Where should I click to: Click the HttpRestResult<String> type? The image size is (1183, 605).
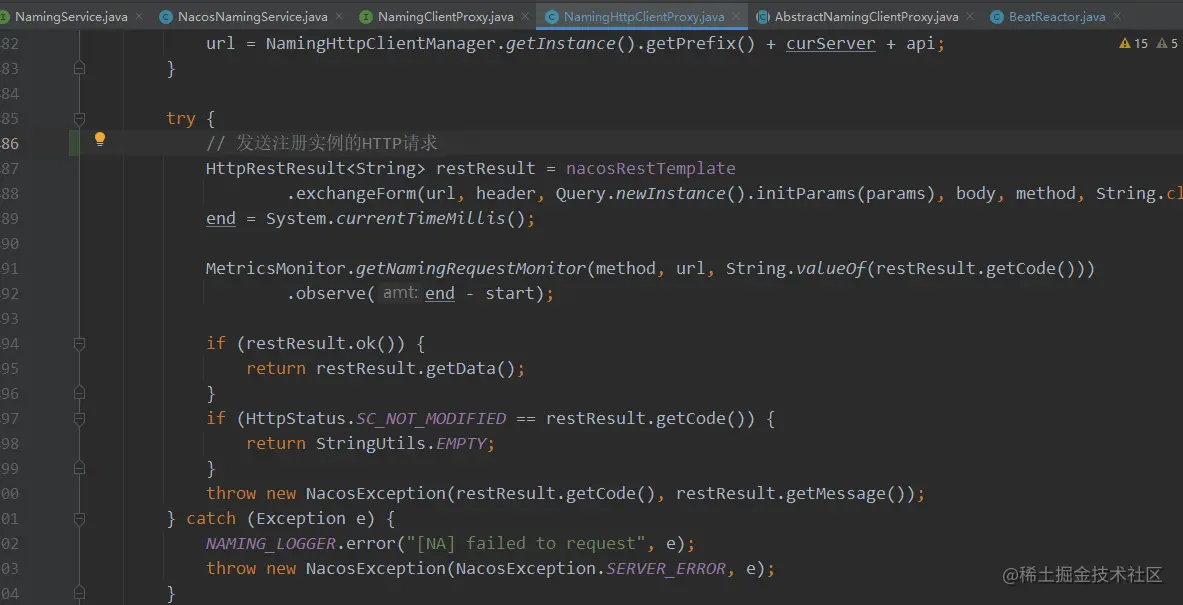pyautogui.click(x=316, y=168)
